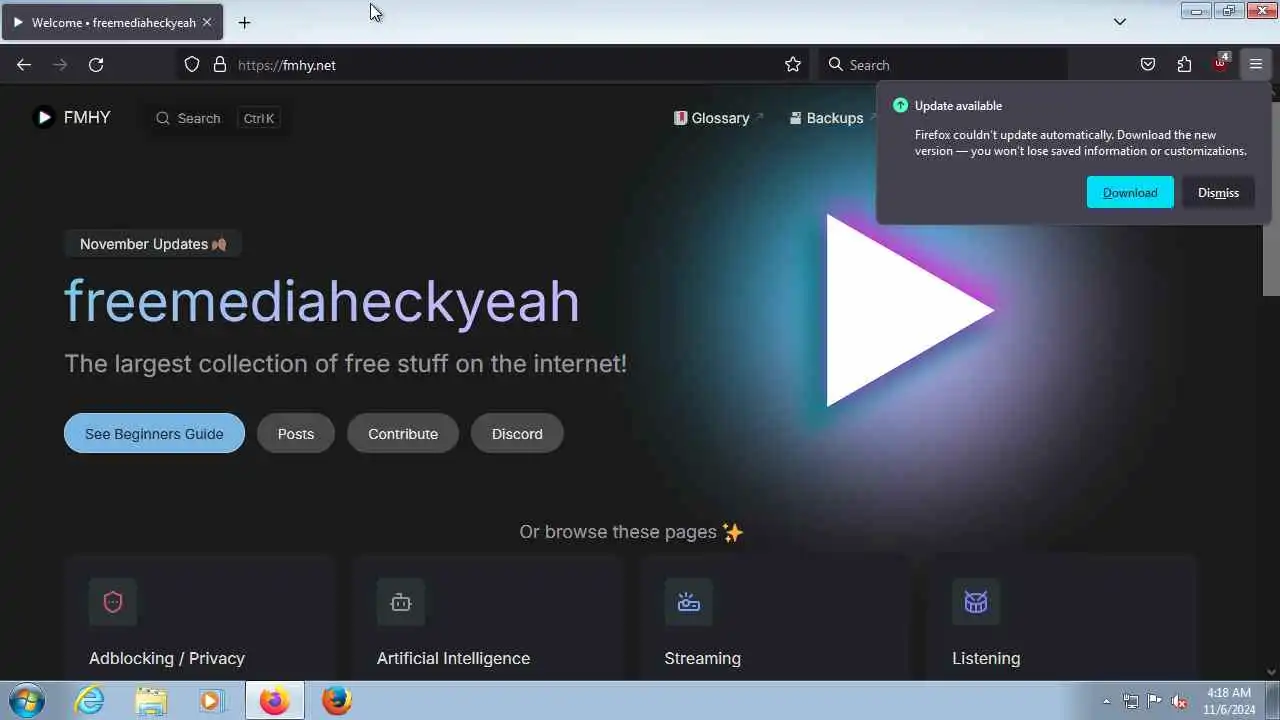Click the fmhy.net URL address bar
Image resolution: width=1280 pixels, height=720 pixels.
[495, 65]
